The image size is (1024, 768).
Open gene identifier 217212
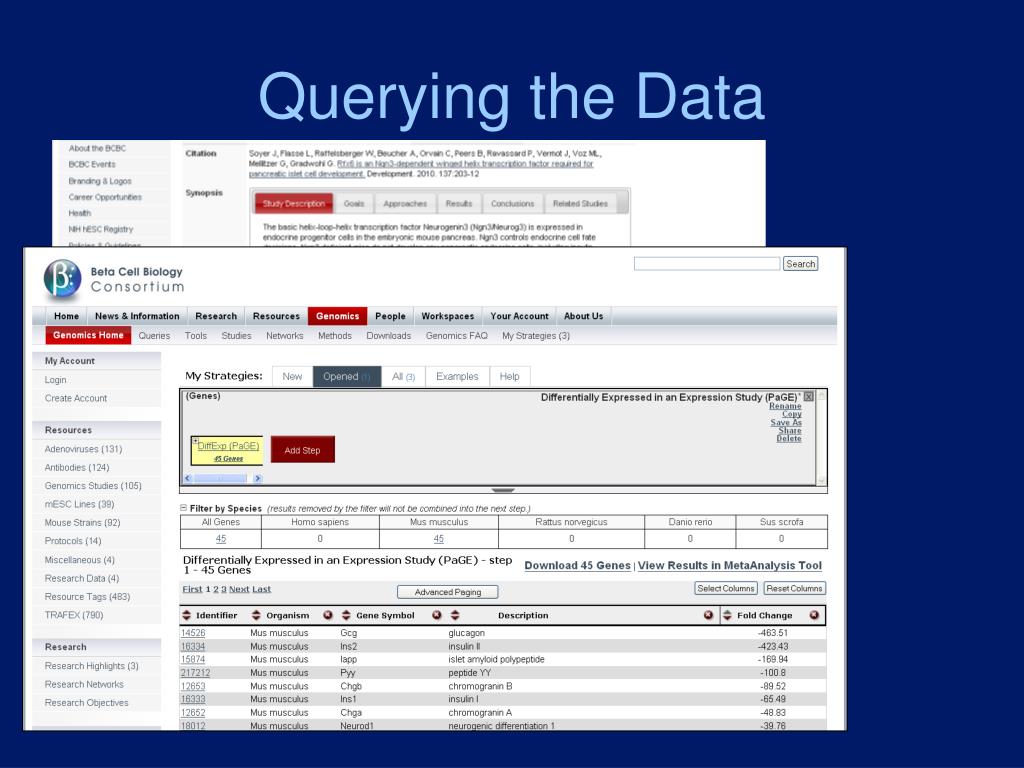[x=195, y=673]
